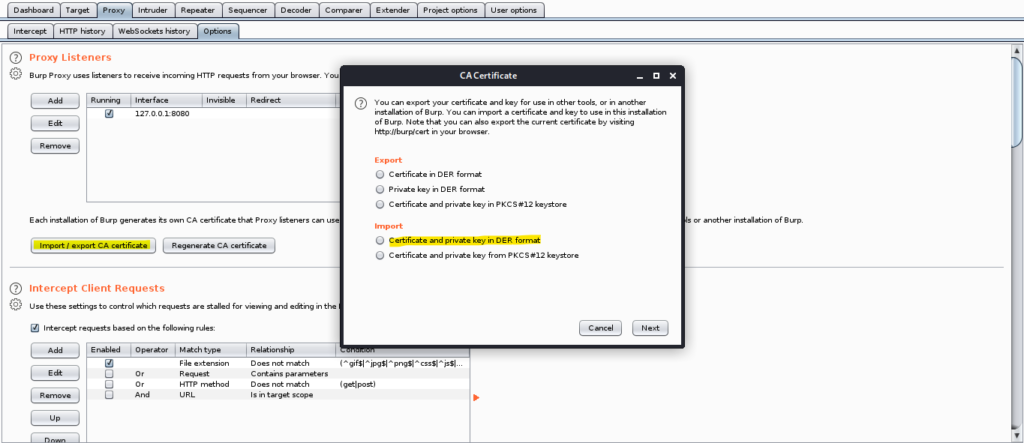The height and width of the screenshot is (443, 1024).
Task: Switch to the Sequencer tab
Action: pyautogui.click(x=248, y=10)
